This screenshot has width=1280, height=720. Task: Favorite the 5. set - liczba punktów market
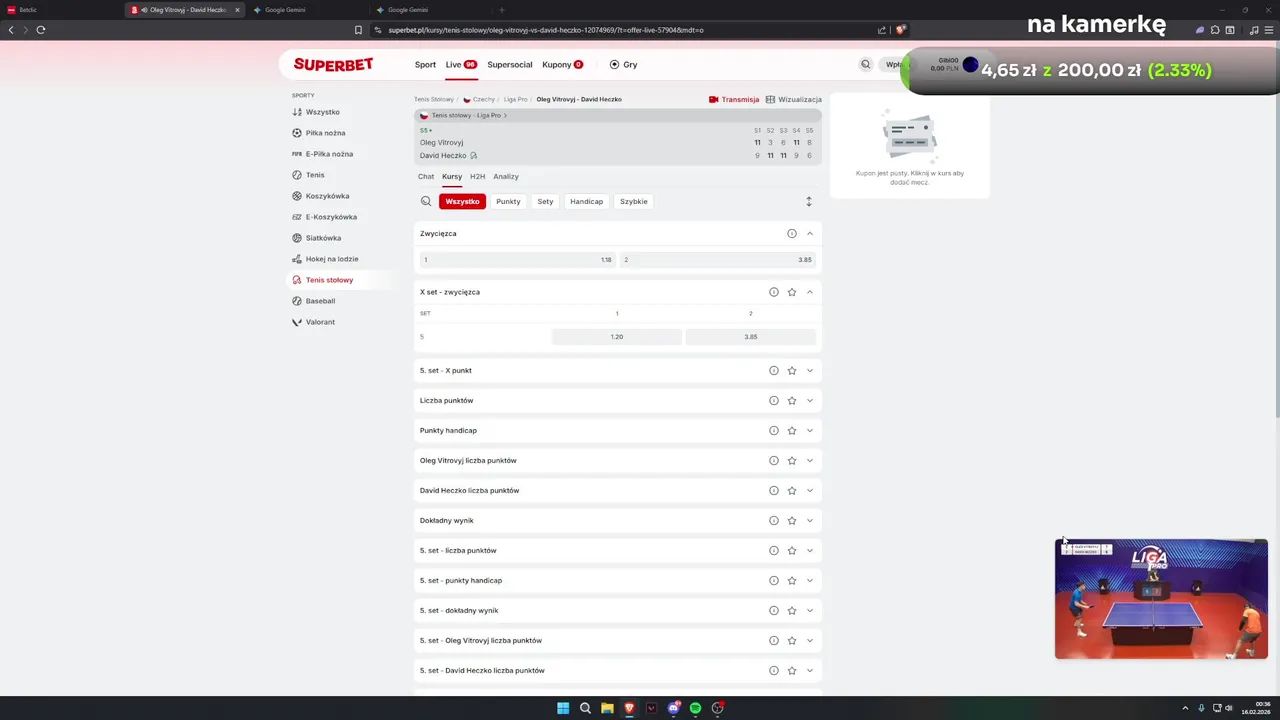click(x=792, y=551)
